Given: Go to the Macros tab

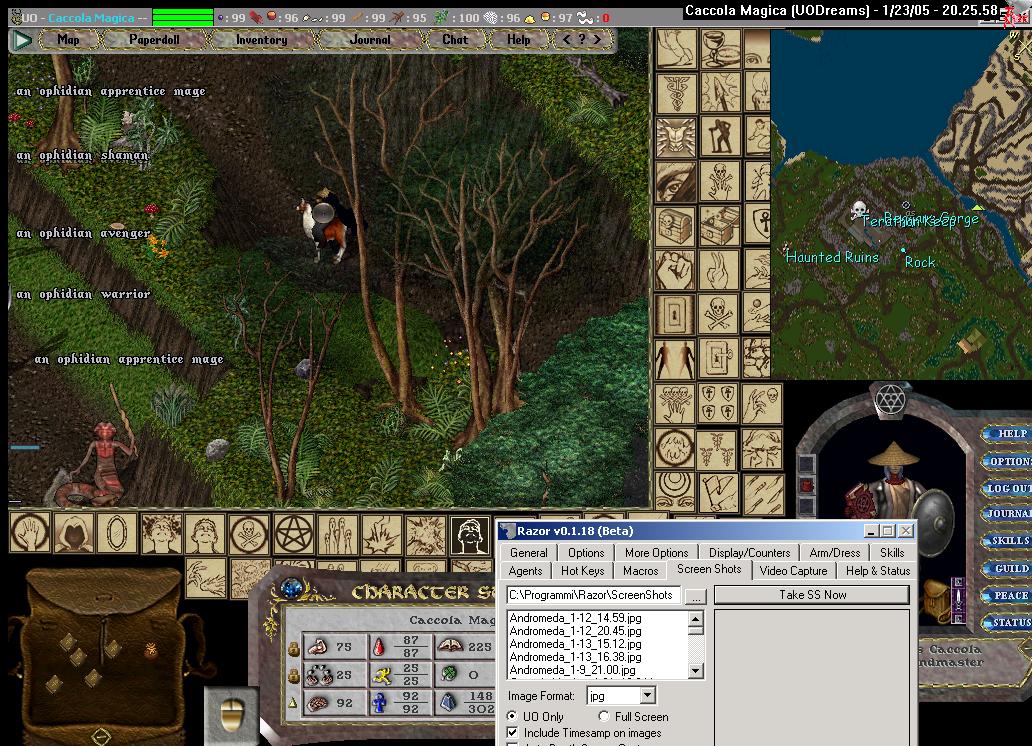Looking at the screenshot, I should (x=640, y=571).
